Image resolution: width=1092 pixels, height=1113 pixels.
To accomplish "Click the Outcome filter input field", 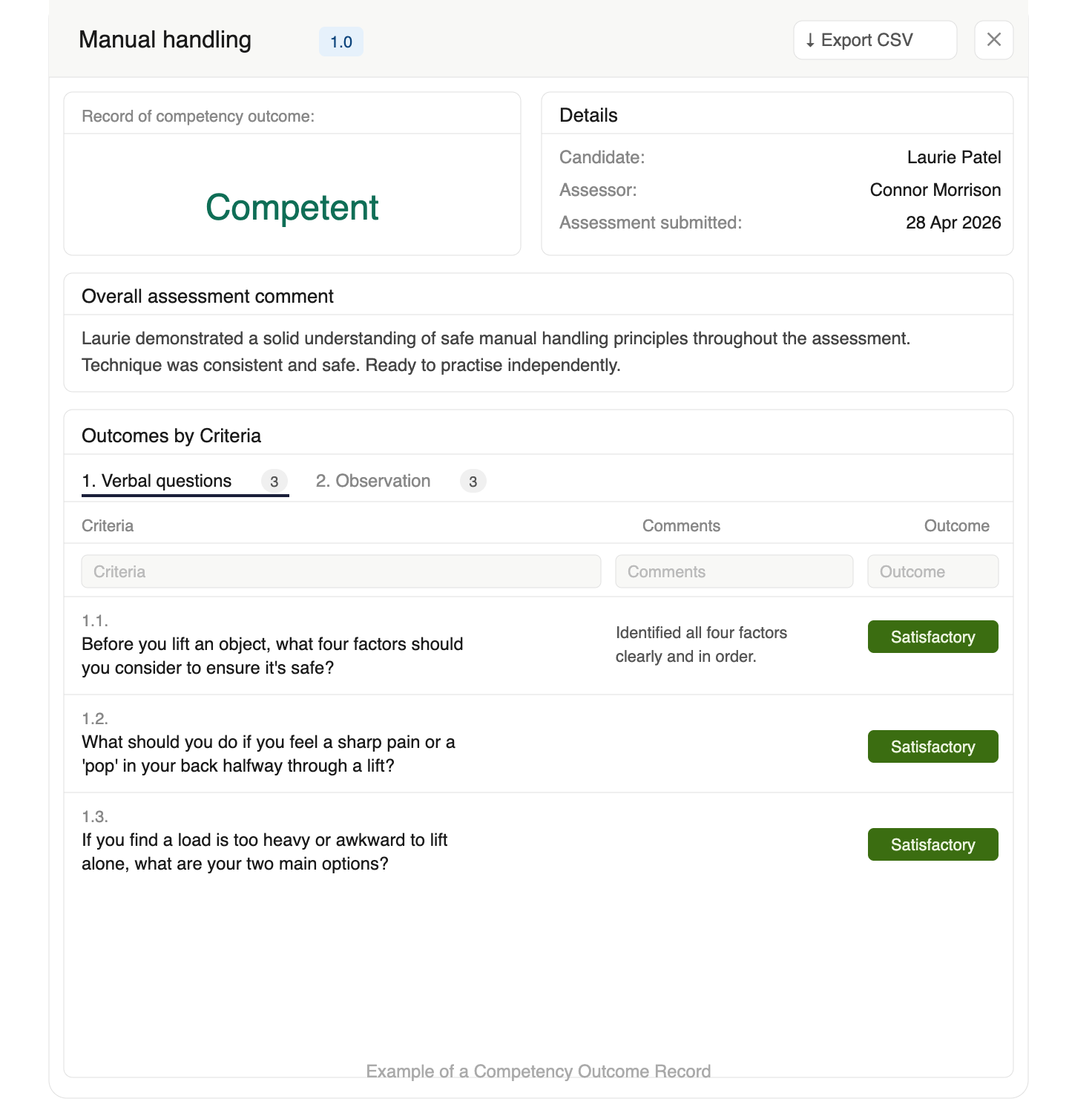I will point(933,571).
